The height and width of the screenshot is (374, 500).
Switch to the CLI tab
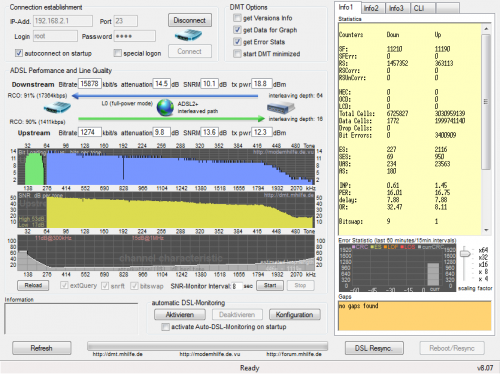tap(423, 8)
